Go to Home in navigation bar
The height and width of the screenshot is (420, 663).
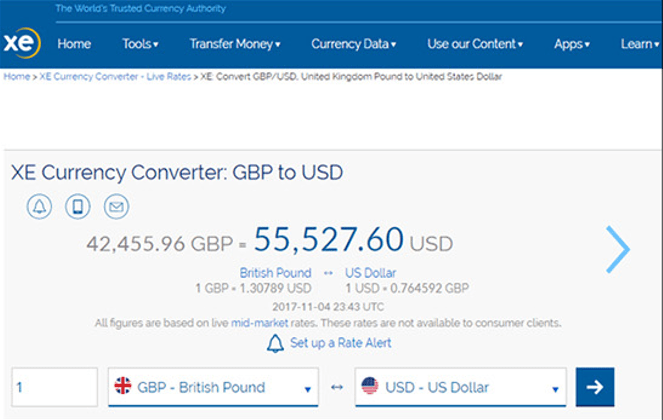(74, 44)
